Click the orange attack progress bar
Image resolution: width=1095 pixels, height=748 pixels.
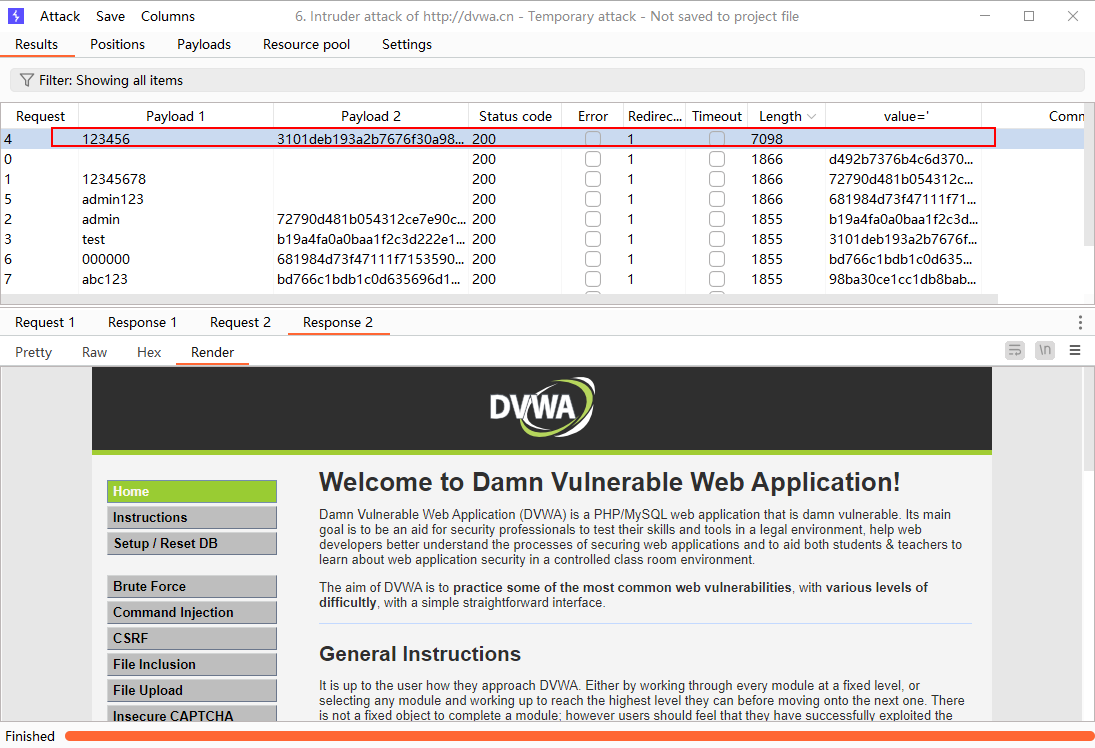[x=578, y=736]
